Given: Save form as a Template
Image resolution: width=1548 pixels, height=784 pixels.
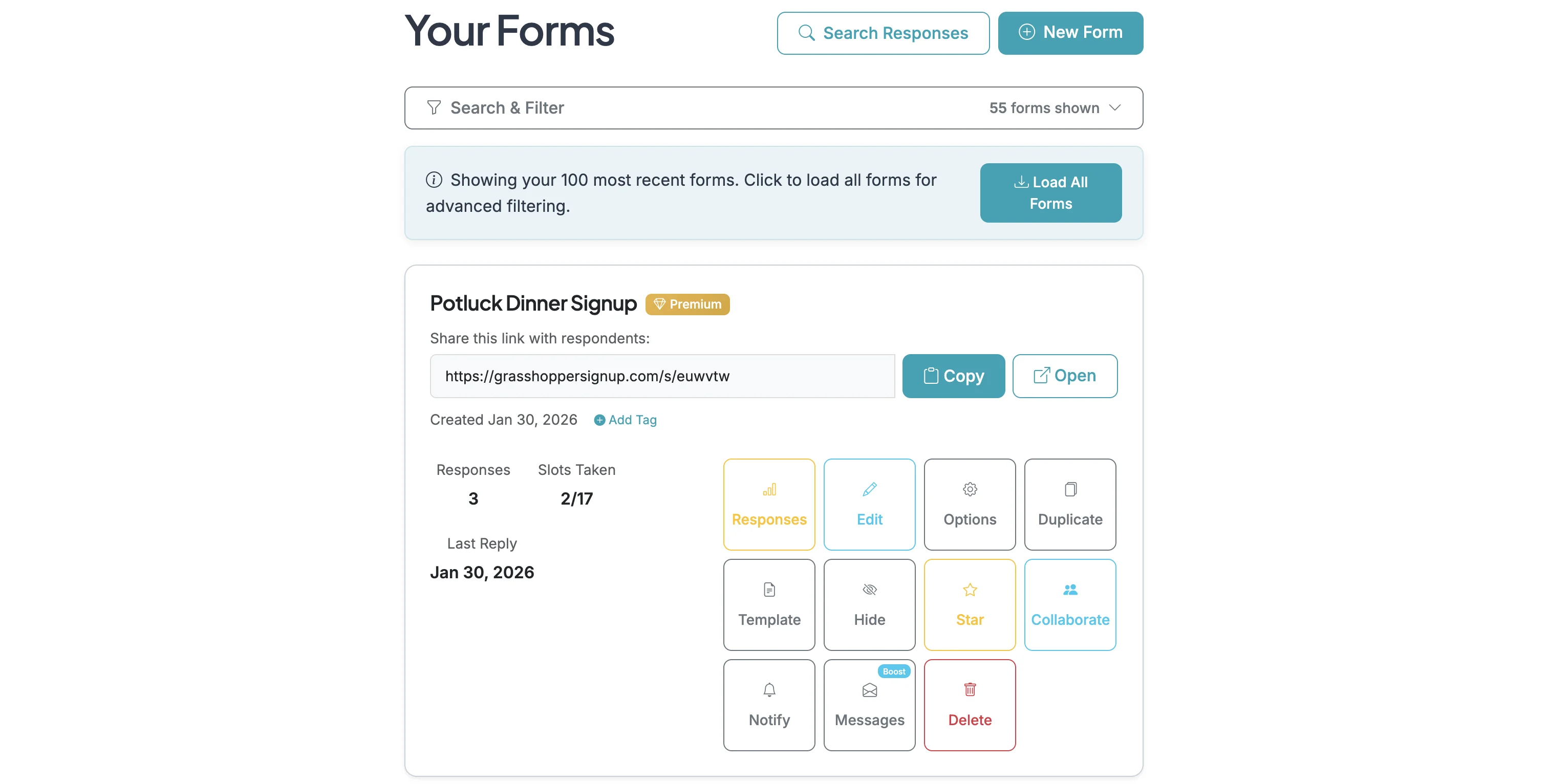Looking at the screenshot, I should [769, 604].
